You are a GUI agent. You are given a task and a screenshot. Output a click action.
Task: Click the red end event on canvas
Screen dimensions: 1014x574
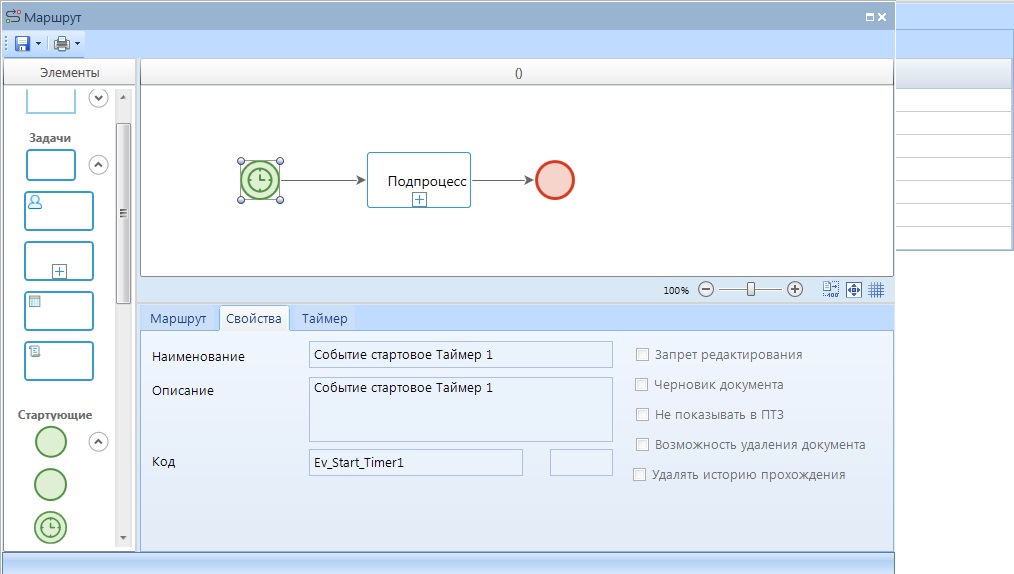(555, 180)
